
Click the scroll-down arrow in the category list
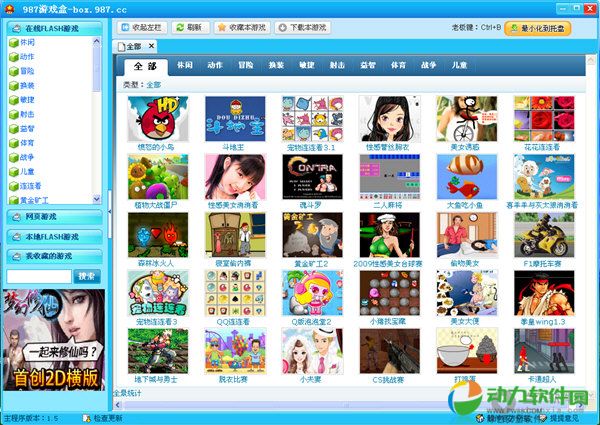point(97,200)
